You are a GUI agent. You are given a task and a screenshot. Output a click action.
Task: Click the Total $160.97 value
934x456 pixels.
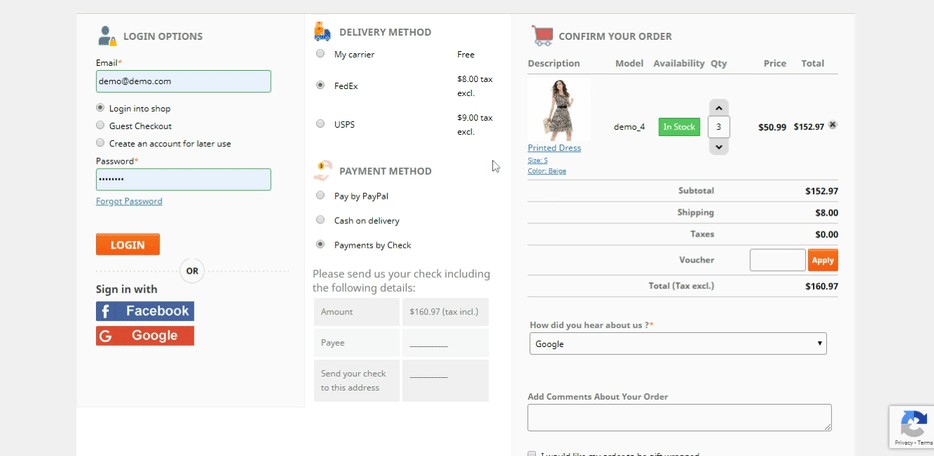pyautogui.click(x=821, y=286)
